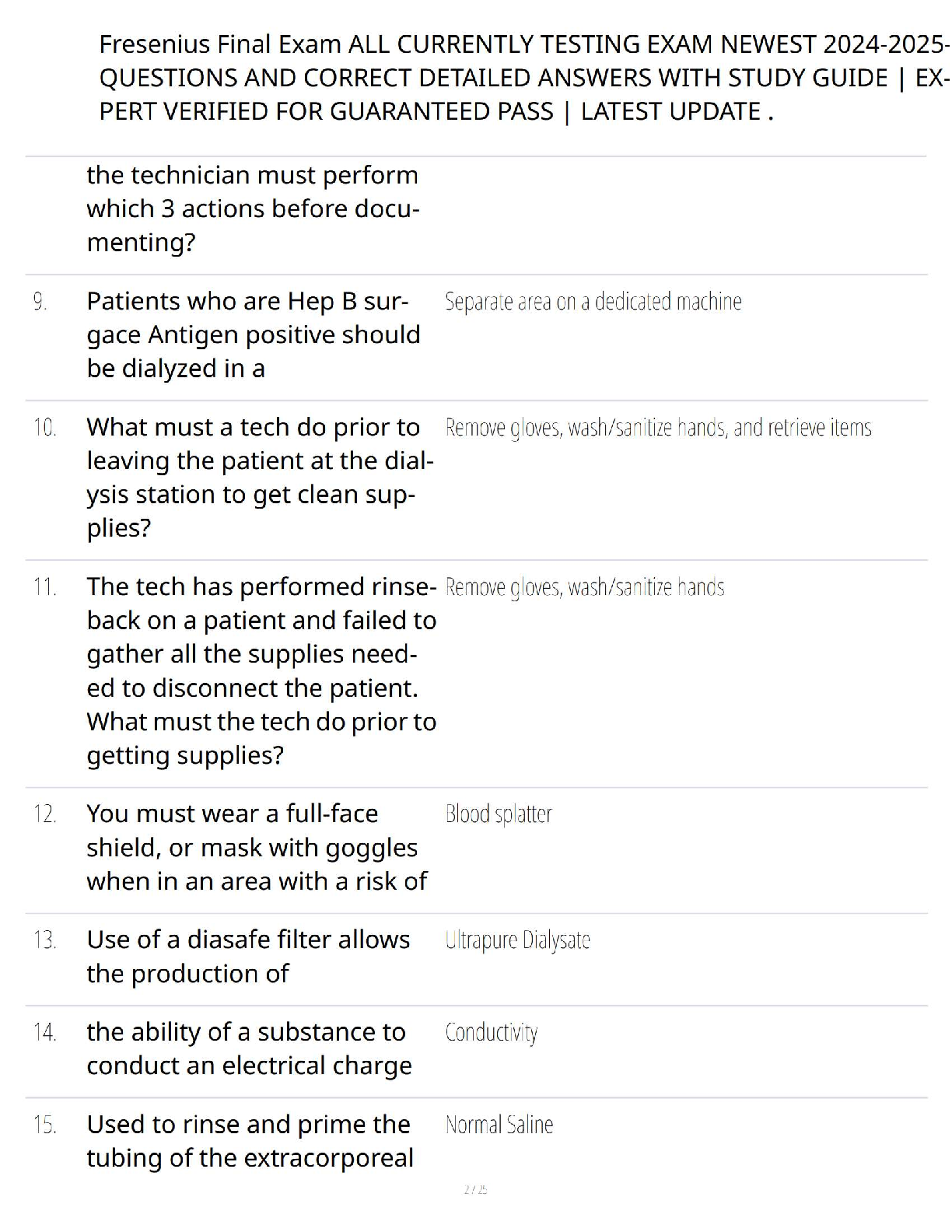Viewport: 952px width, 1232px height.
Task: Select answer 'Remove gloves, wash/sanitize hands, and retrieve items'
Action: (658, 428)
